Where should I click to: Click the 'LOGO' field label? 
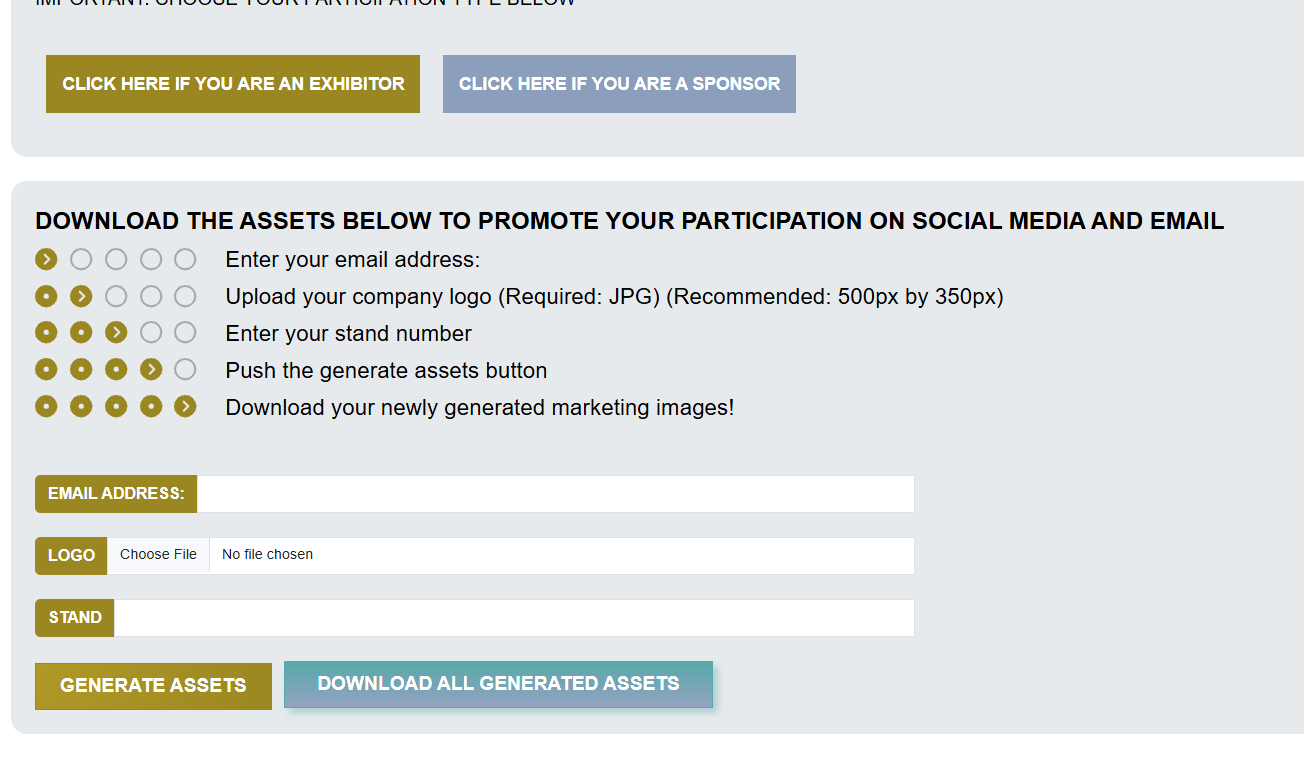click(x=71, y=556)
